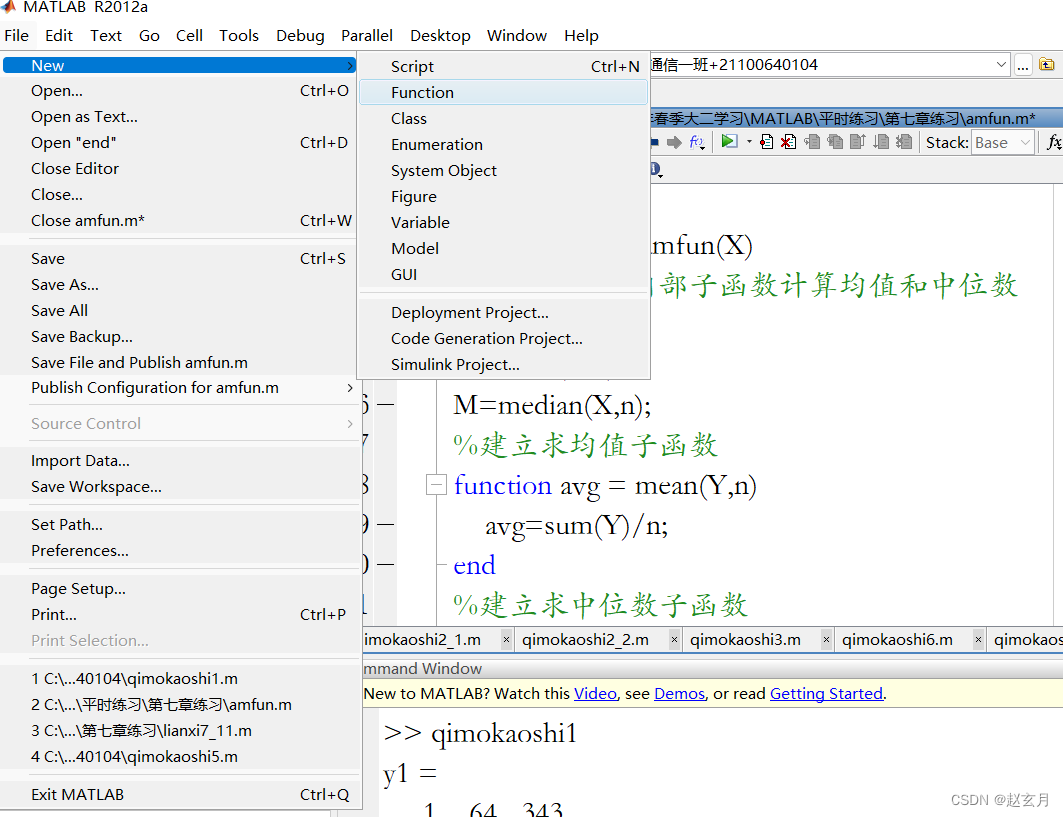Collapse the function avg code fold
The height and width of the screenshot is (817, 1063).
(435, 485)
